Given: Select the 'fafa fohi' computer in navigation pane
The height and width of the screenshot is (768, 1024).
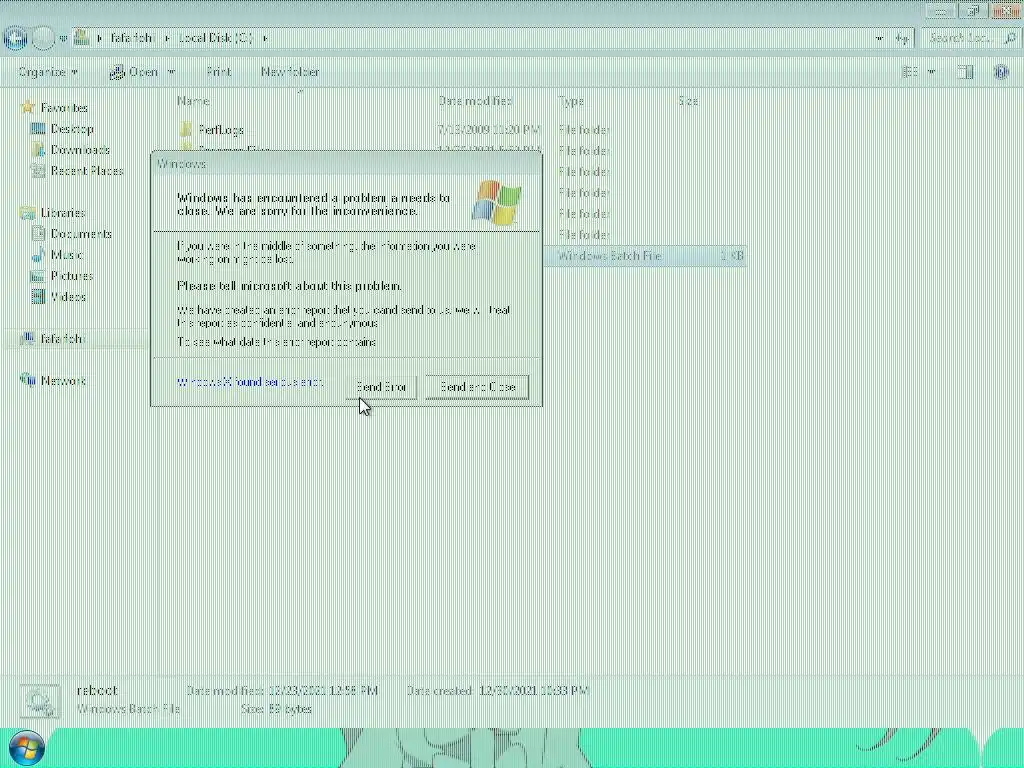Looking at the screenshot, I should point(63,338).
